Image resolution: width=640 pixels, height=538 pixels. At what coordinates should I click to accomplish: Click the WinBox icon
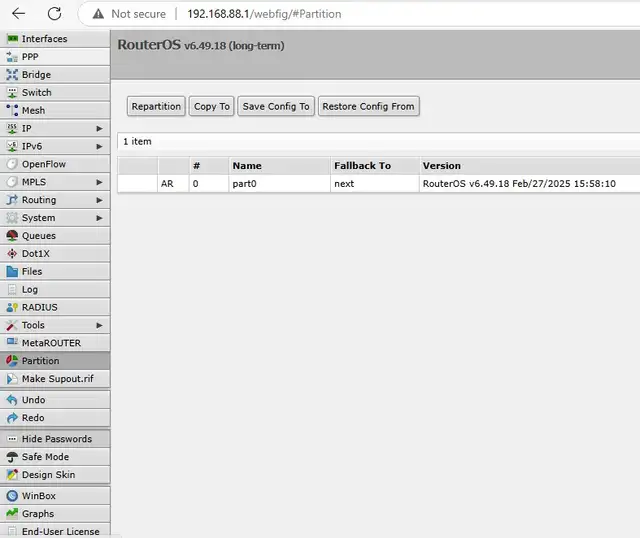pos(12,496)
